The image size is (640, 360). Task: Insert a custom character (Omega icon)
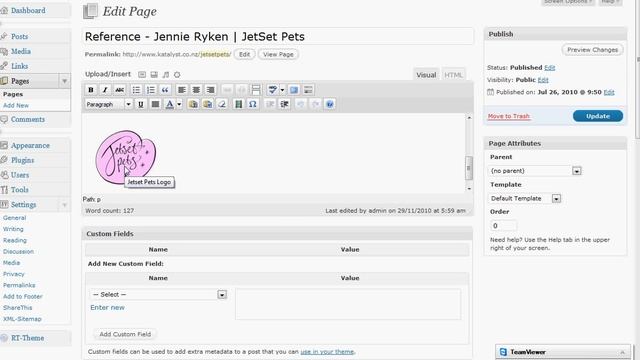[253, 104]
